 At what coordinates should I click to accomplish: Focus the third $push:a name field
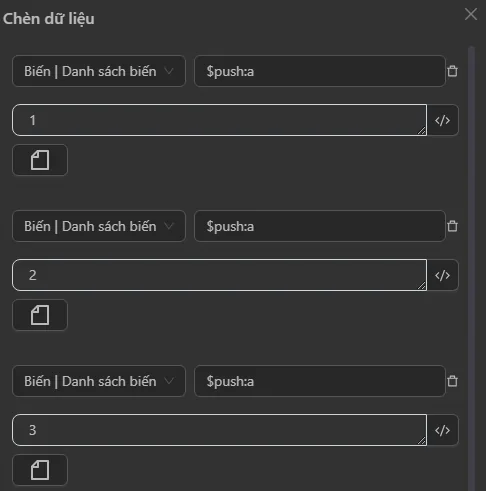click(320, 381)
